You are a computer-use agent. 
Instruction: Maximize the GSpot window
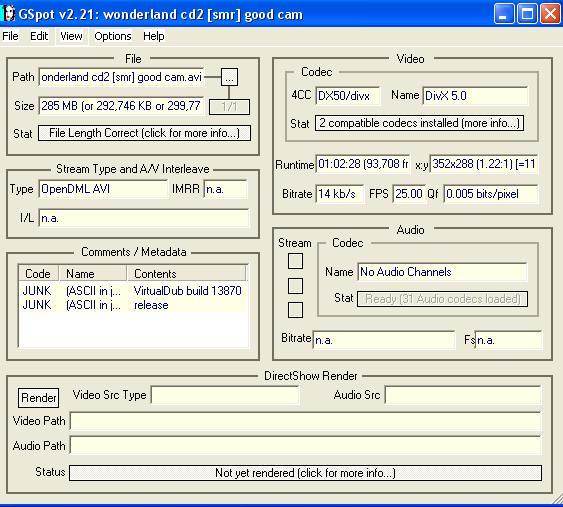tap(527, 14)
